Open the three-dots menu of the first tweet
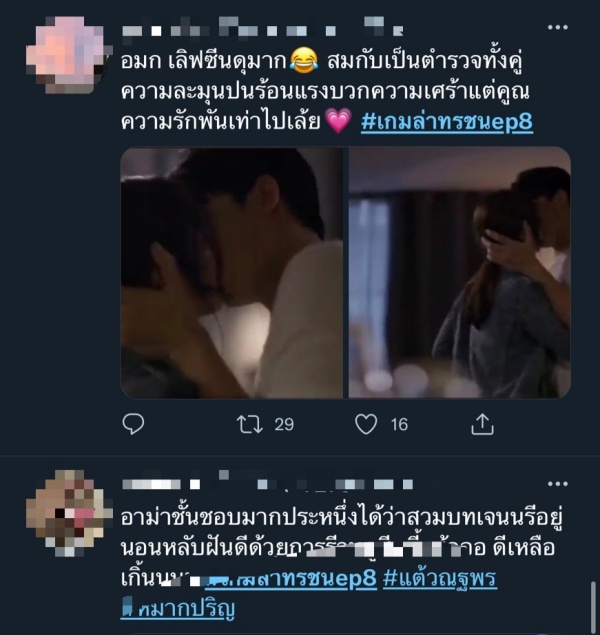The width and height of the screenshot is (600, 635). click(557, 27)
